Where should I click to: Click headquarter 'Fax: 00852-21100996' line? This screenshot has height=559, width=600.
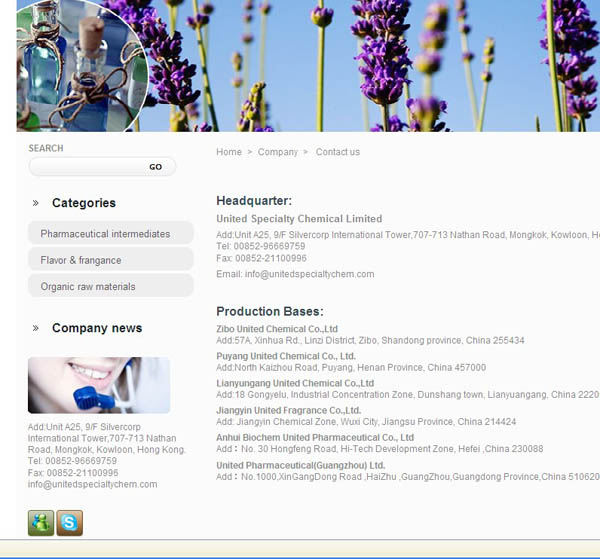(x=261, y=258)
